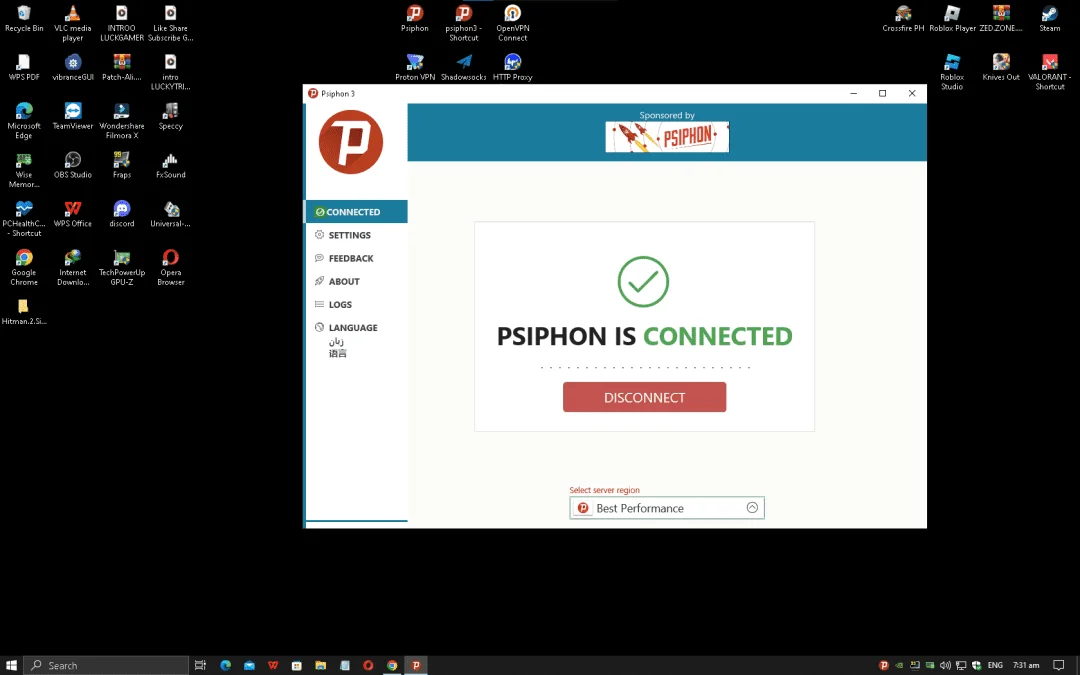Open Proton VPN desktop icon

(x=415, y=67)
